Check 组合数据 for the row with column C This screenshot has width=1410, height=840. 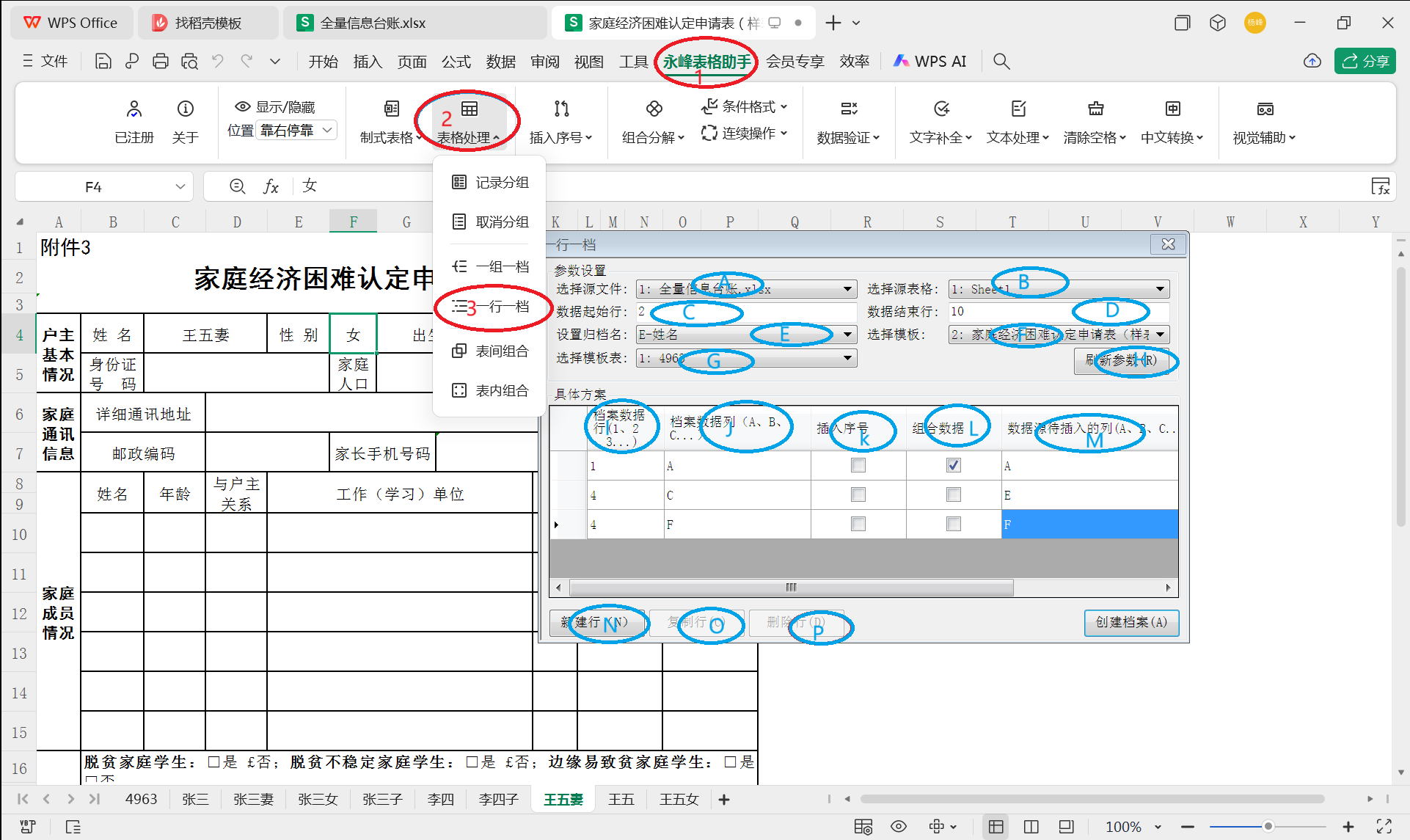point(952,494)
